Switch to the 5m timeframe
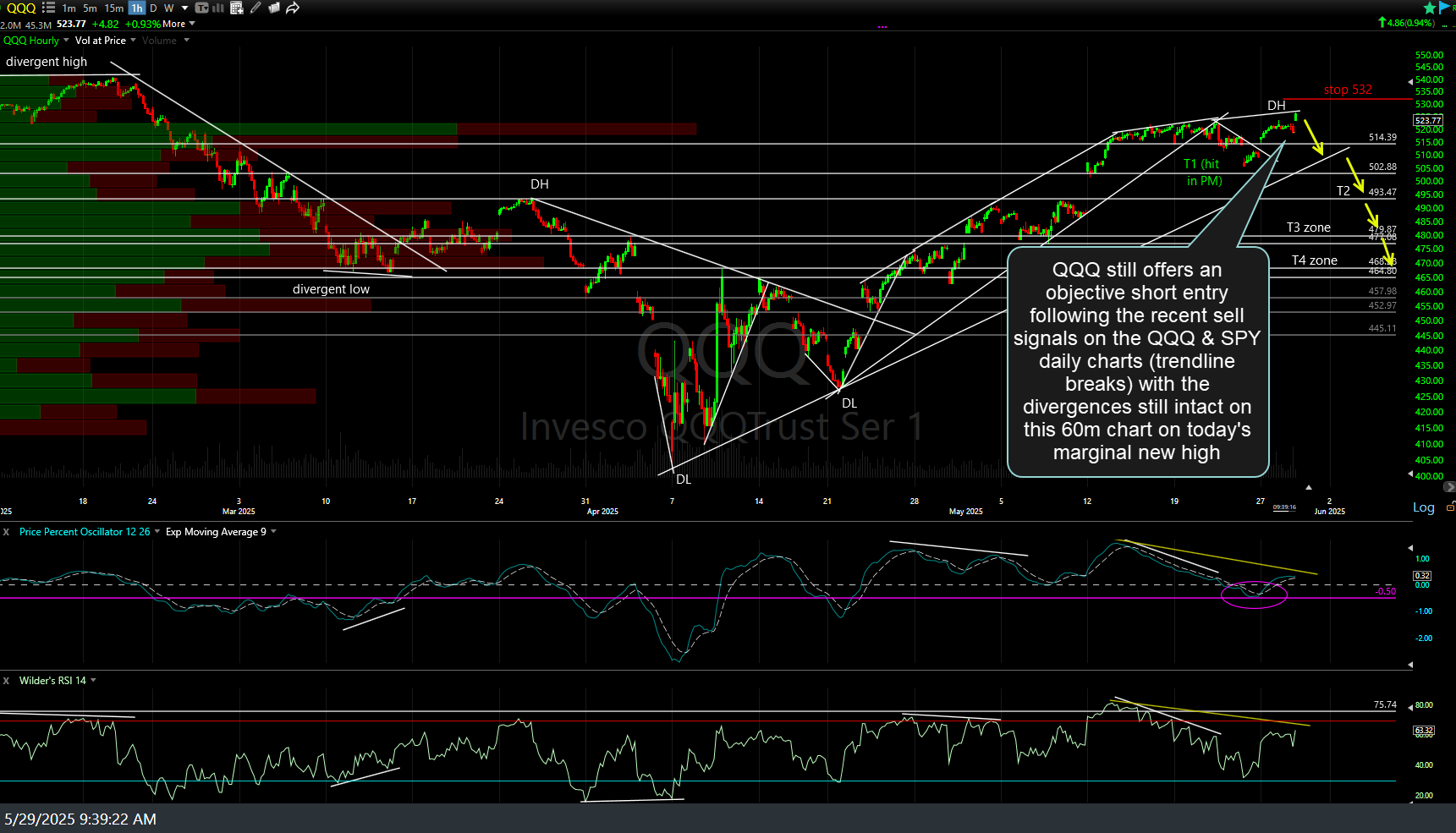1456x833 pixels. pos(90,8)
